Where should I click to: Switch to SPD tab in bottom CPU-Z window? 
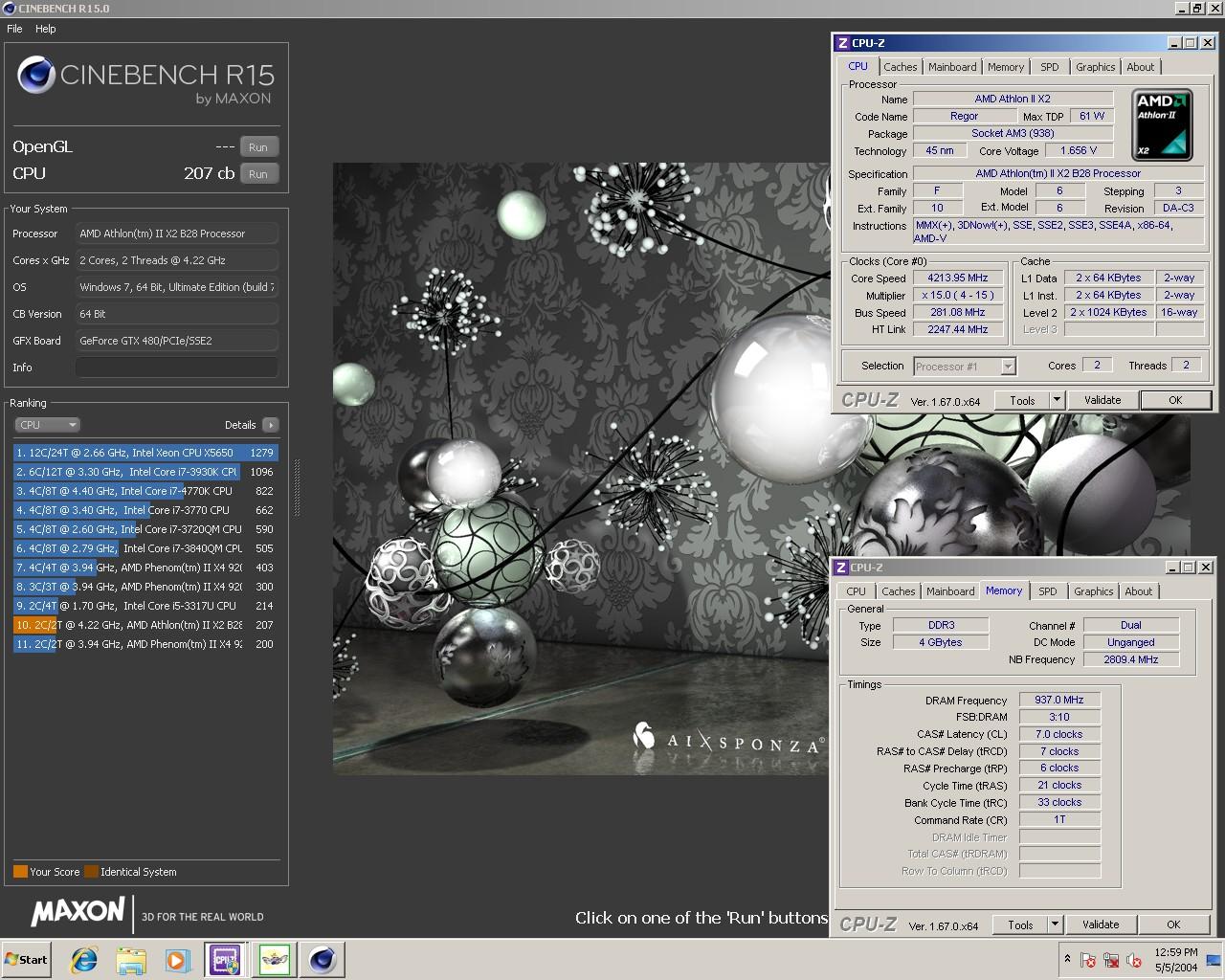coord(1048,591)
